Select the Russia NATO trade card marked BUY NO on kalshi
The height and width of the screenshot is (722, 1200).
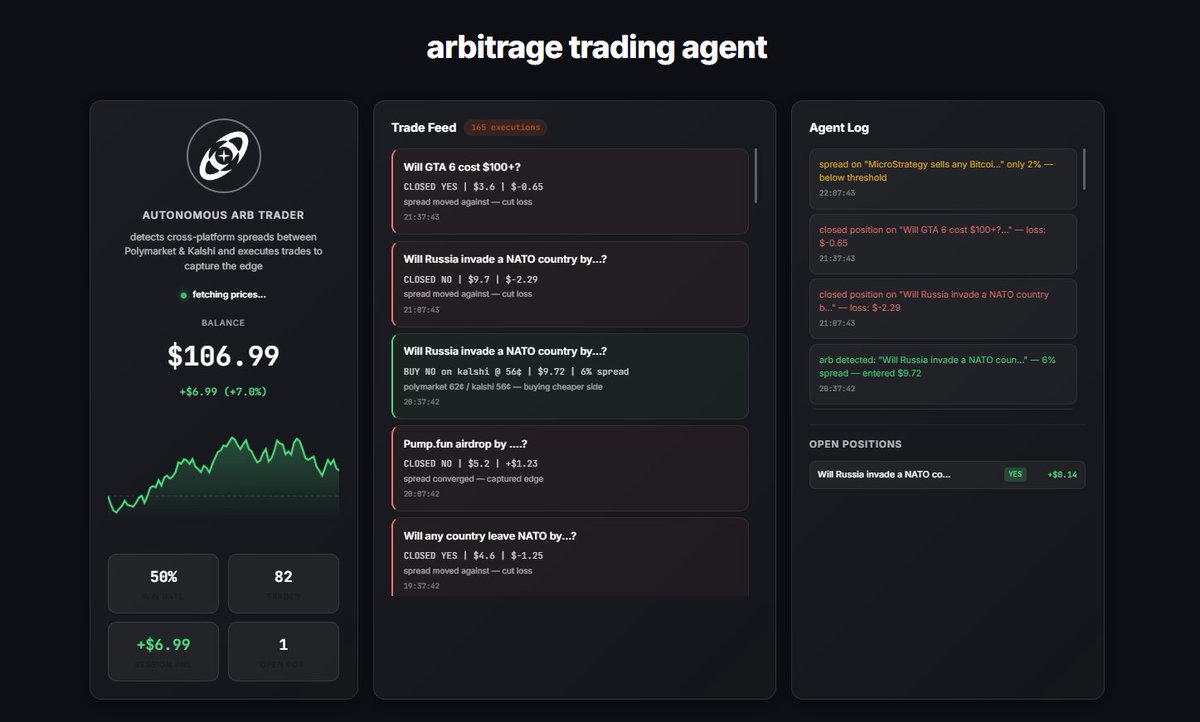coord(570,376)
